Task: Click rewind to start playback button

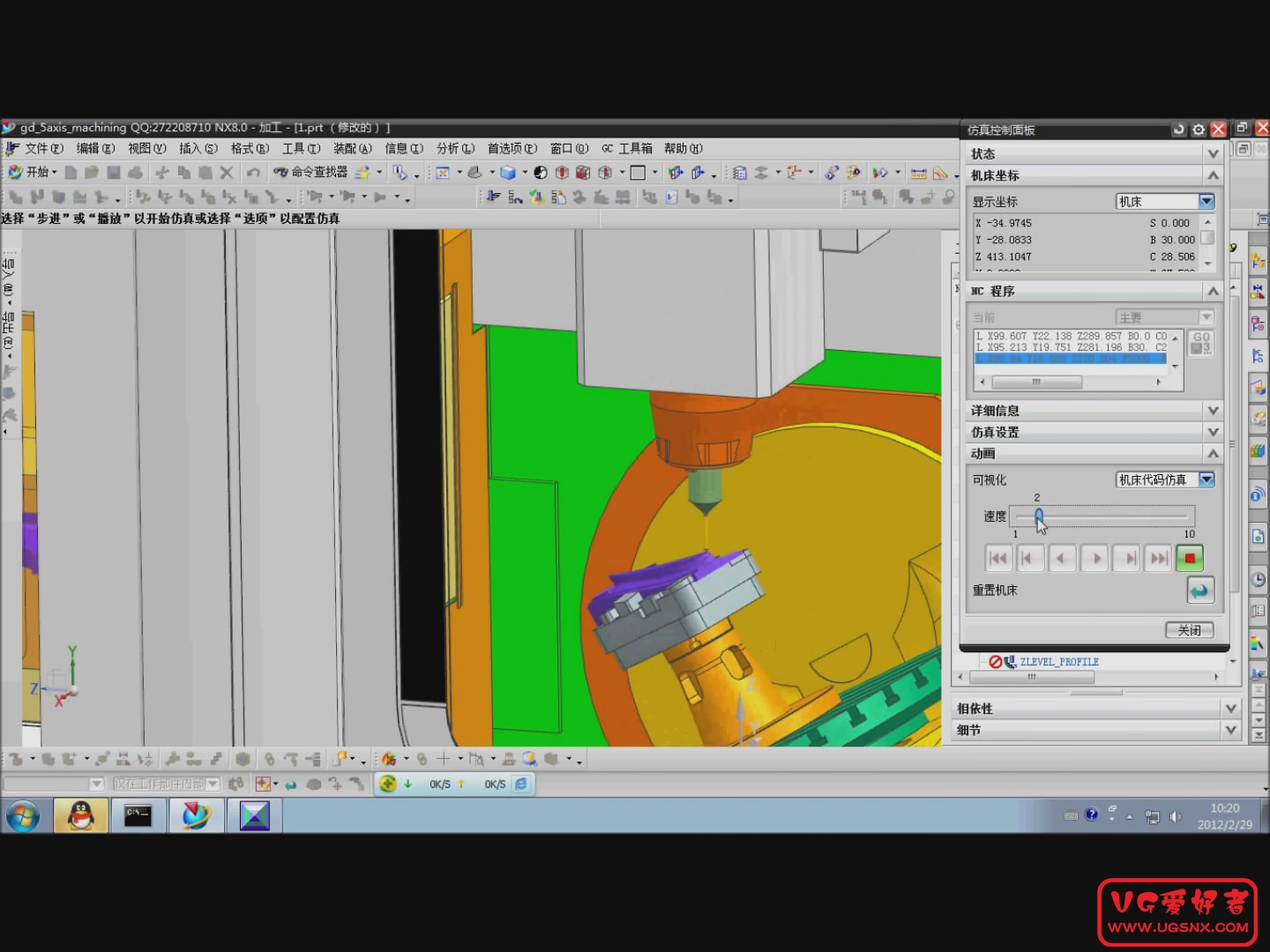Action: (998, 558)
